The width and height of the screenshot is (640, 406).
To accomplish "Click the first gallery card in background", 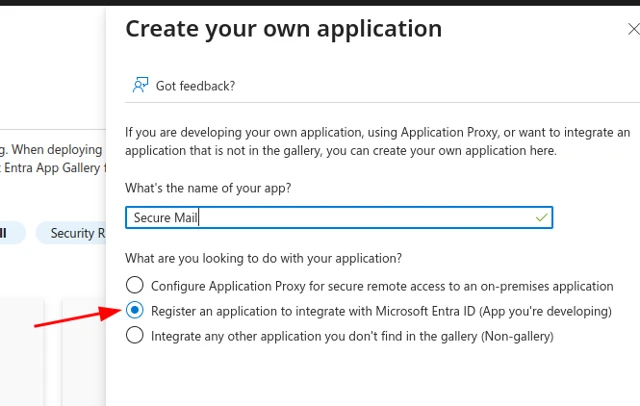I will tap(22, 350).
